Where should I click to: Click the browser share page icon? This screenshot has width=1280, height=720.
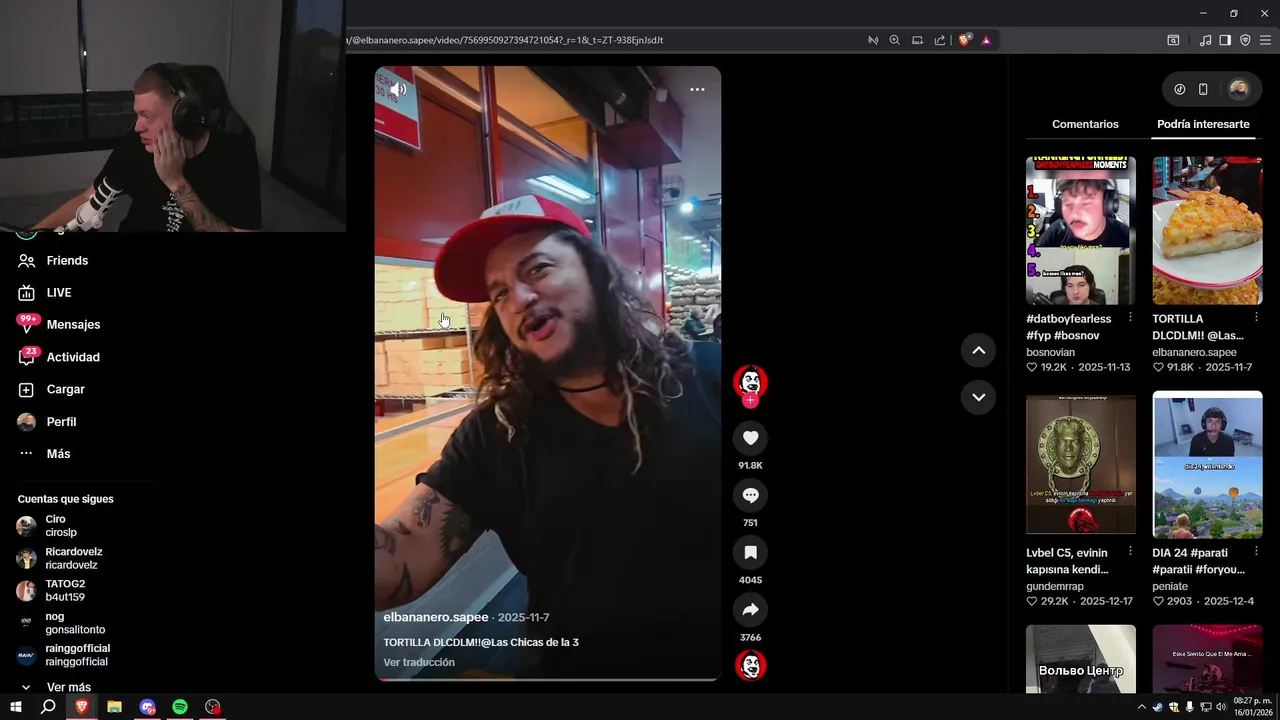(940, 40)
